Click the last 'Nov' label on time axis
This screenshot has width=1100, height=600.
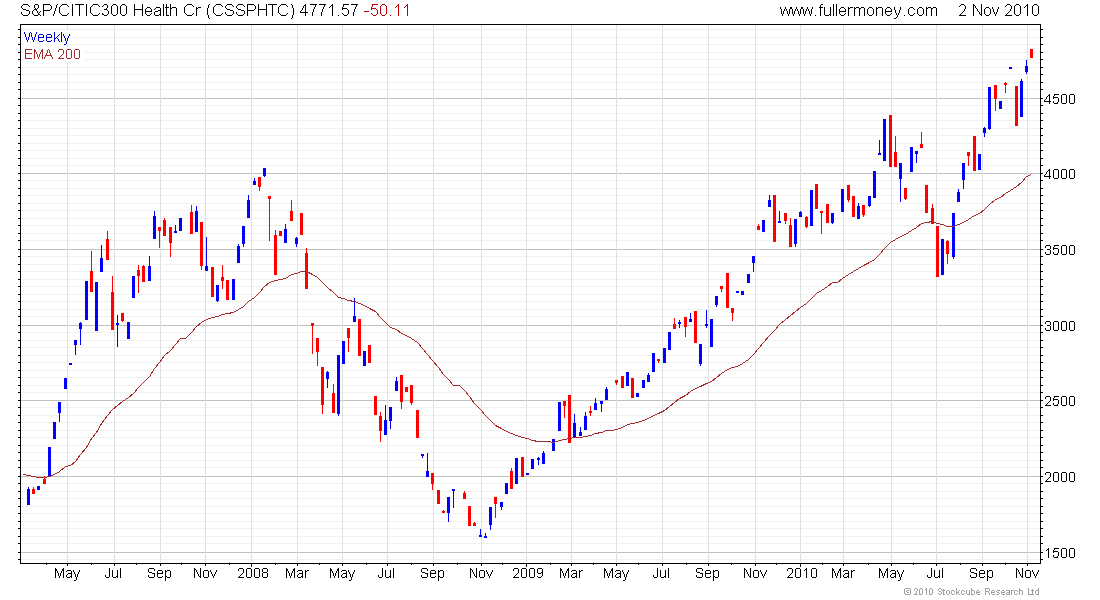[1027, 573]
